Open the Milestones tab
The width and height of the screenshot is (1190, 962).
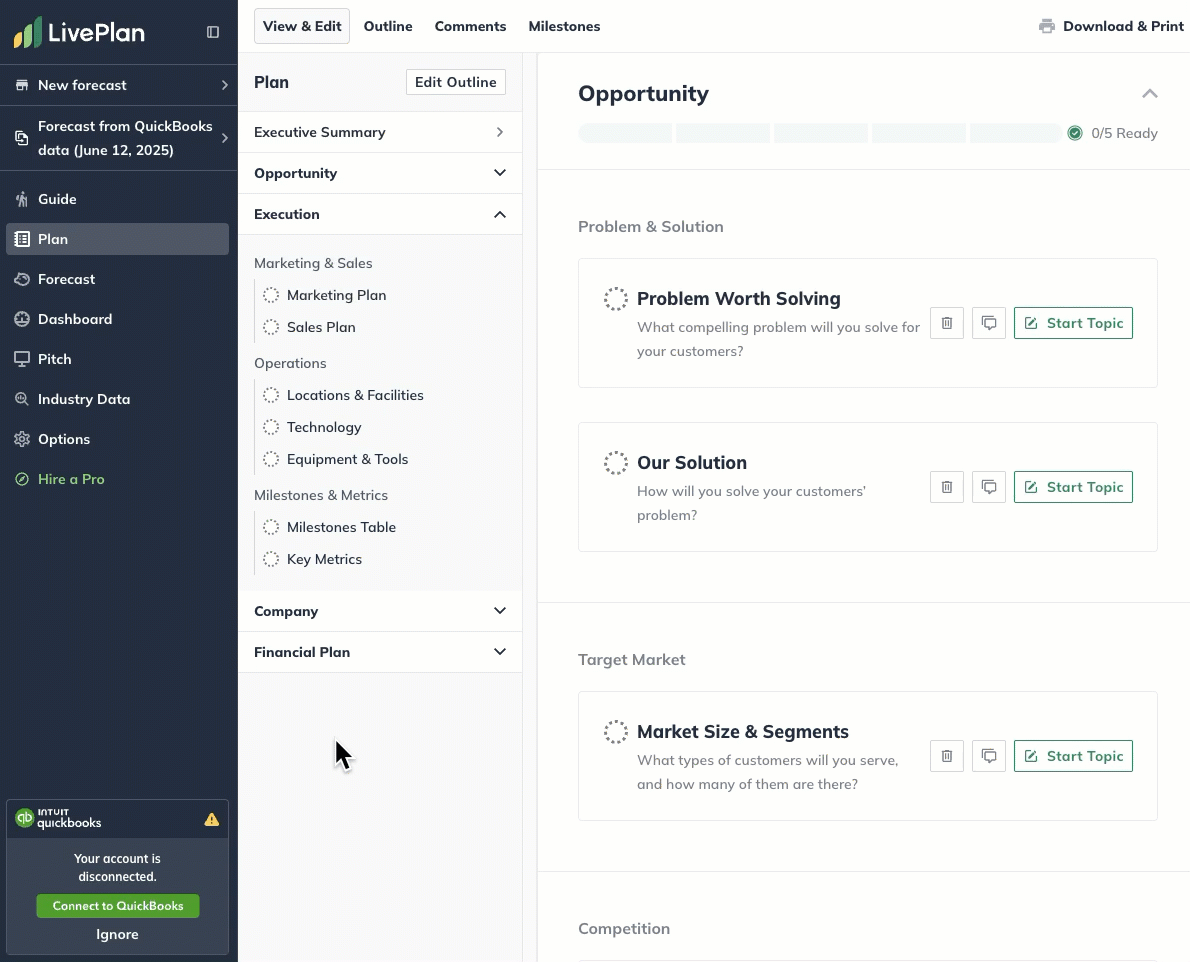pos(564,26)
